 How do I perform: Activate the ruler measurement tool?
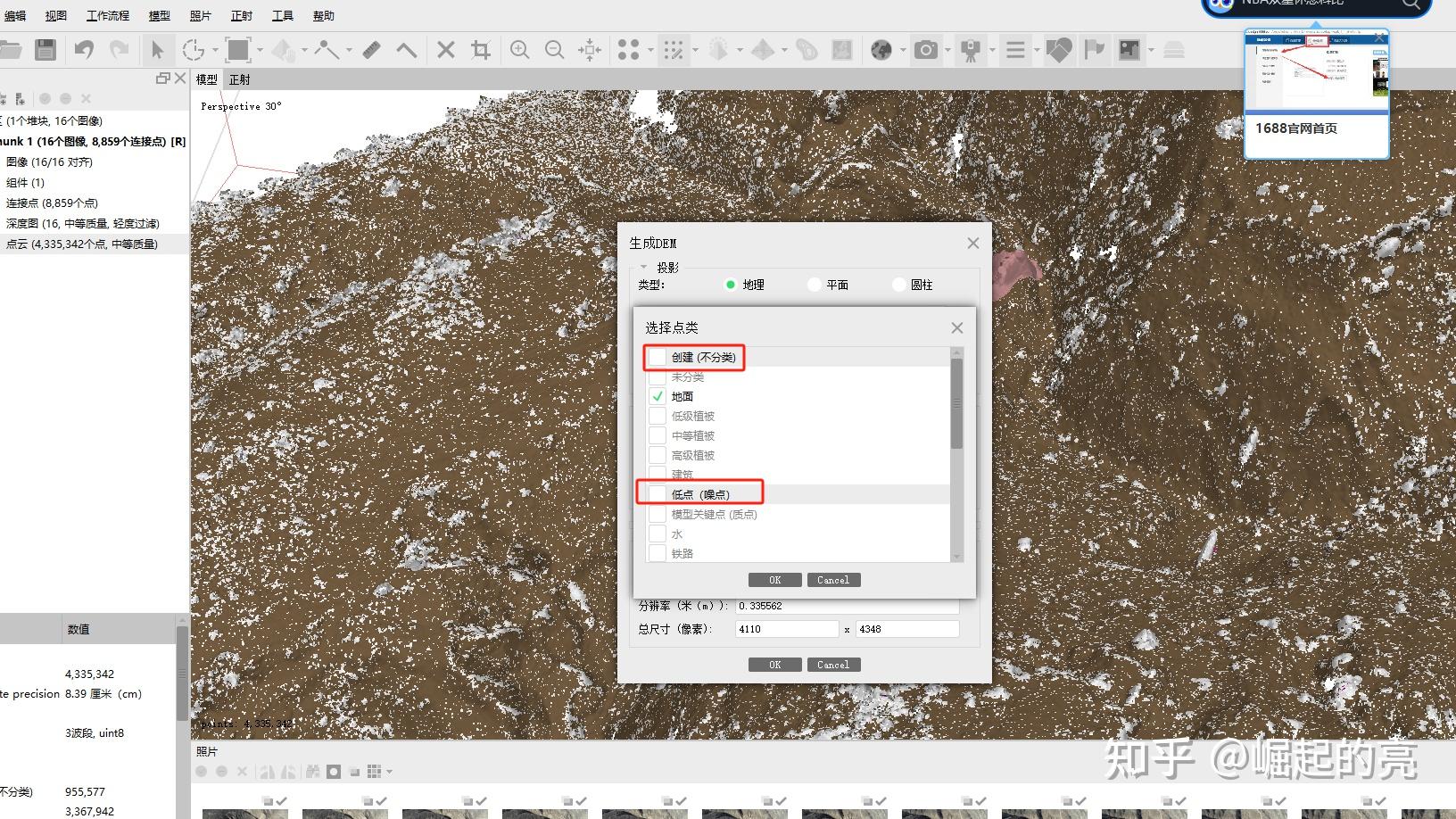[x=370, y=49]
